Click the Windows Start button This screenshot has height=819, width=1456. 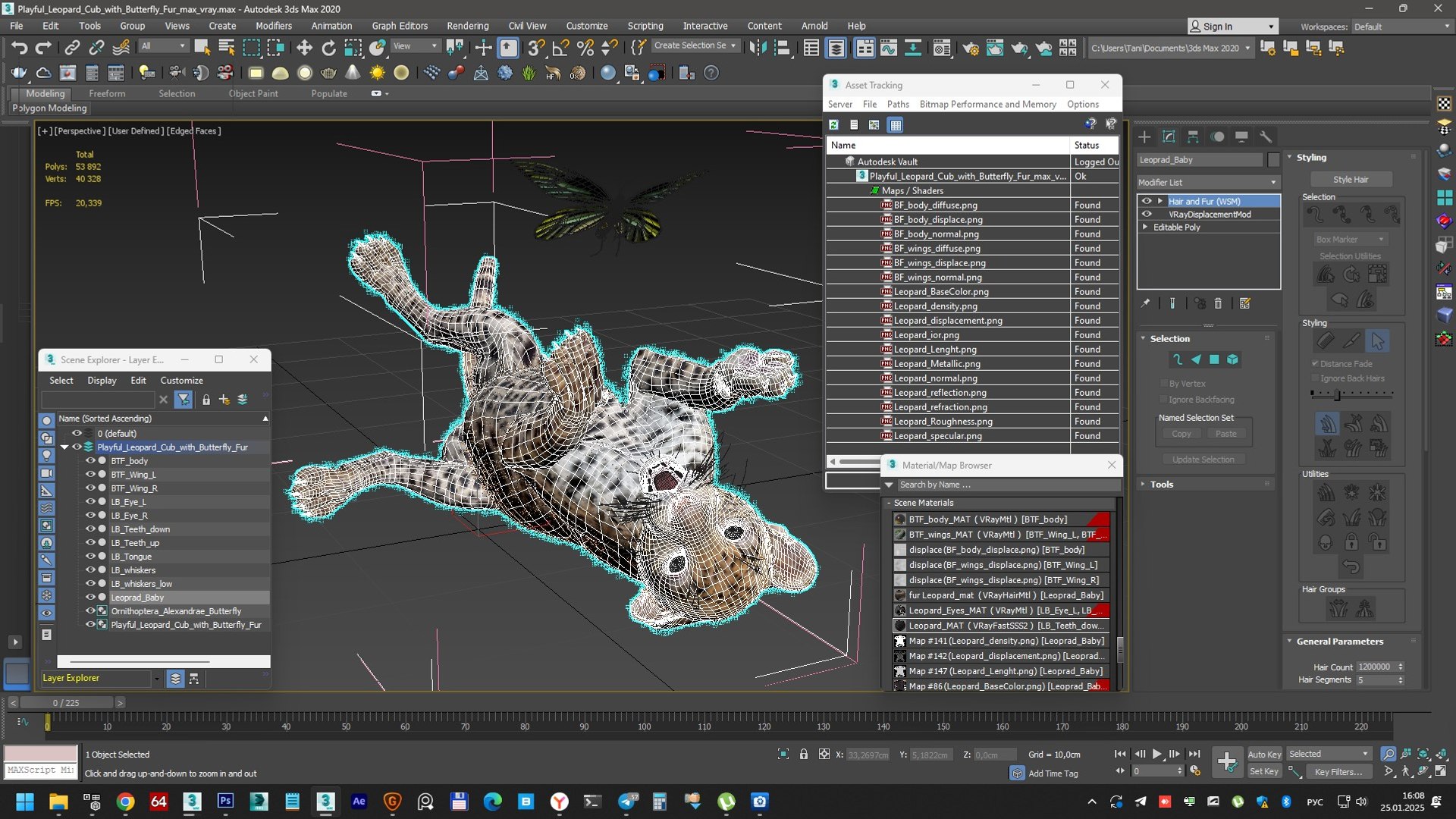[x=25, y=801]
